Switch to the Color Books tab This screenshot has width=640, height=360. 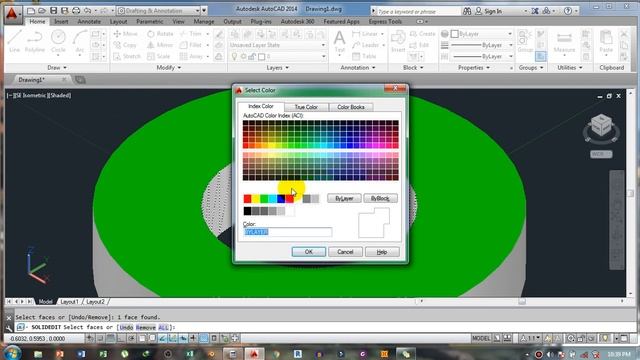[351, 107]
